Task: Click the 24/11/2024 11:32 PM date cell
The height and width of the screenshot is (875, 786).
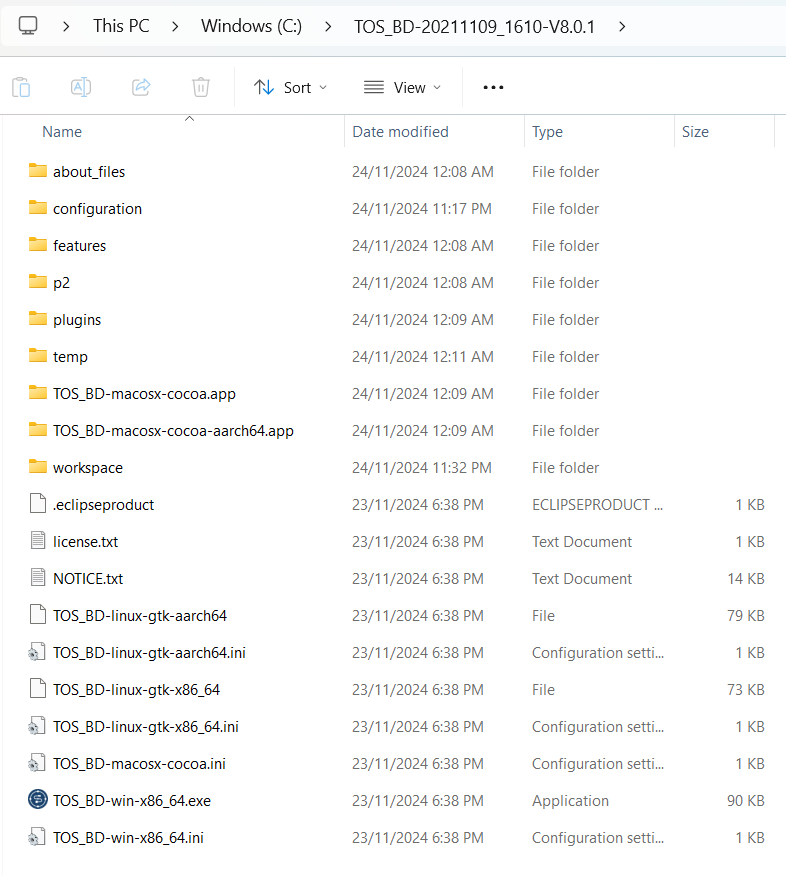Action: (422, 468)
